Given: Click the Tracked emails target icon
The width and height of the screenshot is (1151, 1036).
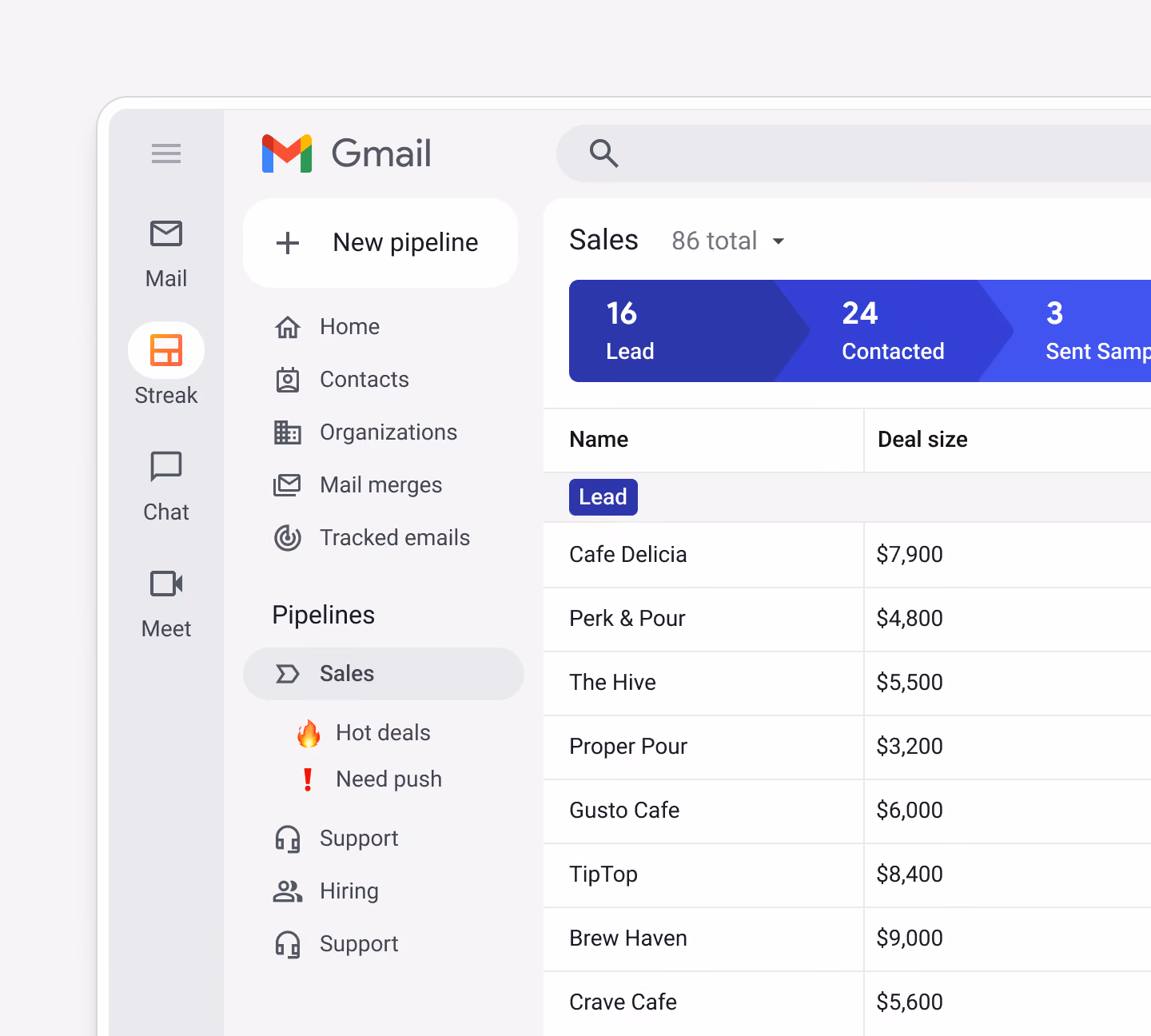Looking at the screenshot, I should (288, 538).
